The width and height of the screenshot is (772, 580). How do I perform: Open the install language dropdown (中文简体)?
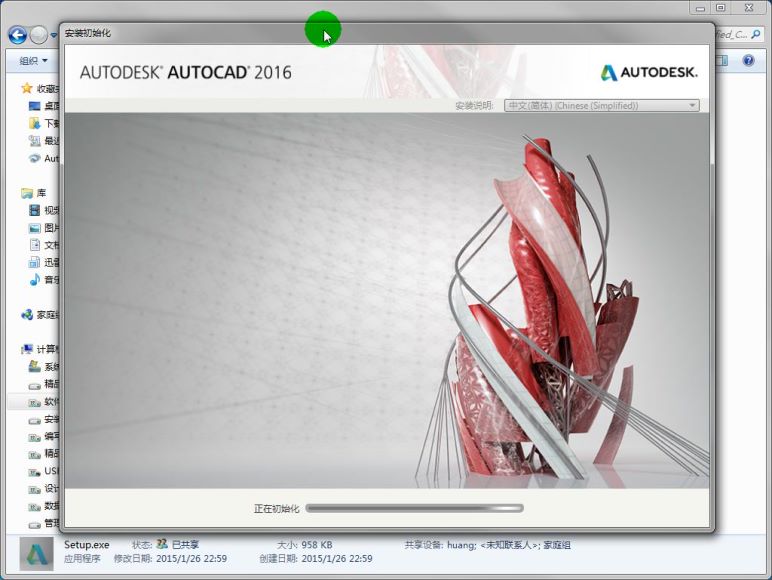[602, 105]
